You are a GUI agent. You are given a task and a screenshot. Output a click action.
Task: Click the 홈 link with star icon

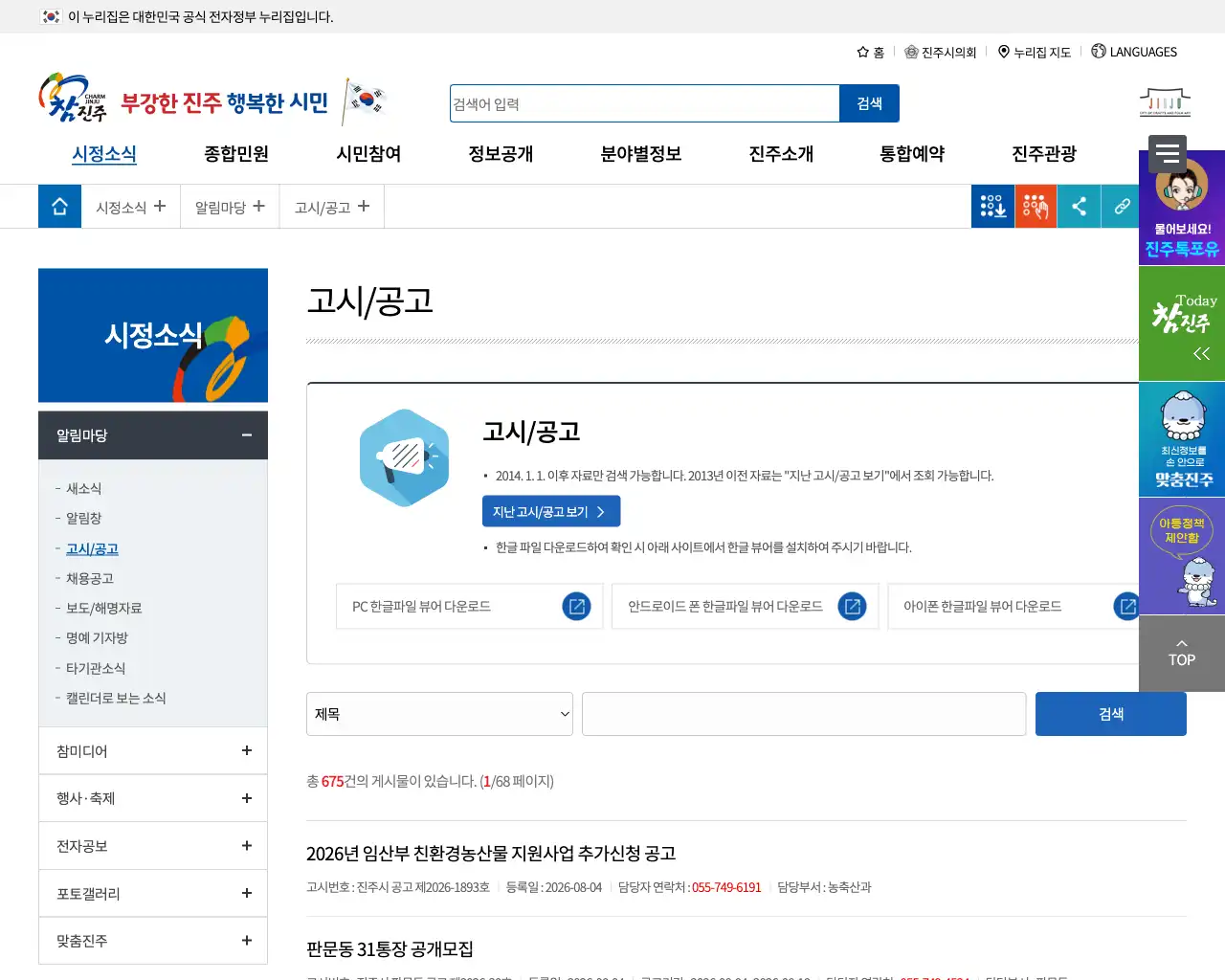[870, 52]
